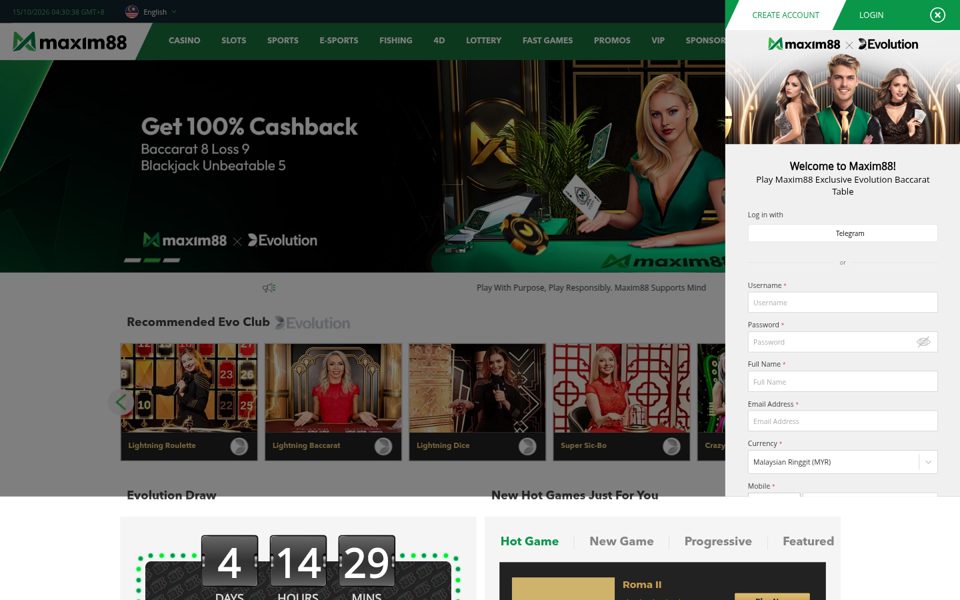Open the Fishing menu

pos(396,40)
